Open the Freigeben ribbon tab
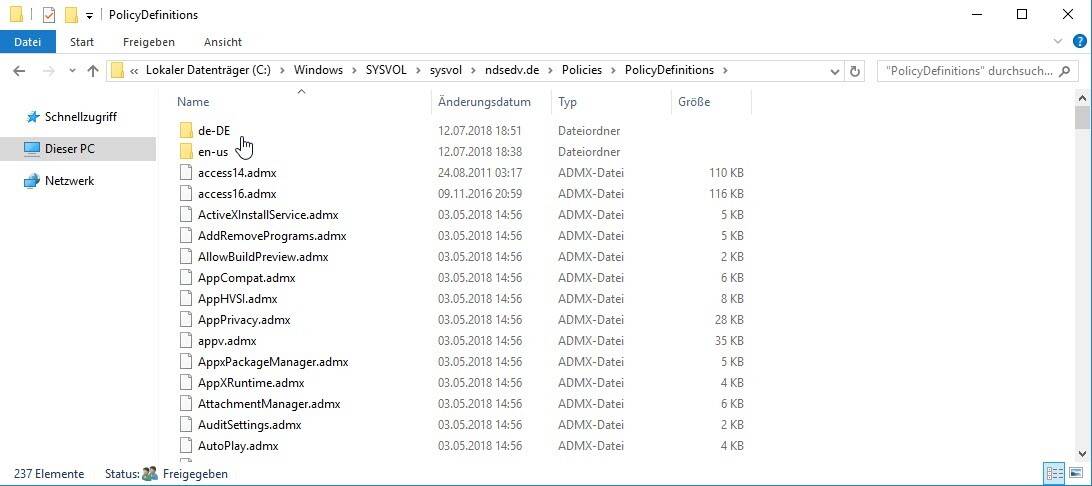This screenshot has width=1092, height=486. point(148,42)
